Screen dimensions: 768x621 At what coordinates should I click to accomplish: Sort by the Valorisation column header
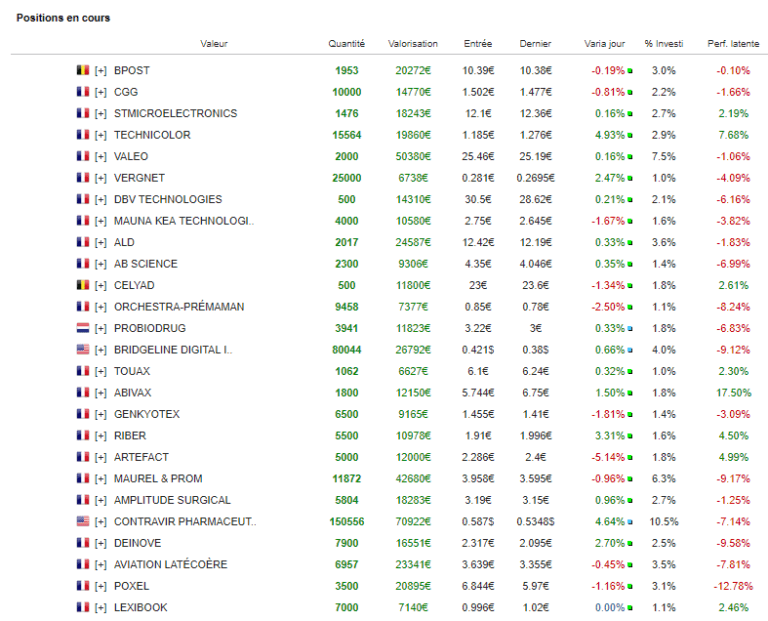pyautogui.click(x=413, y=44)
